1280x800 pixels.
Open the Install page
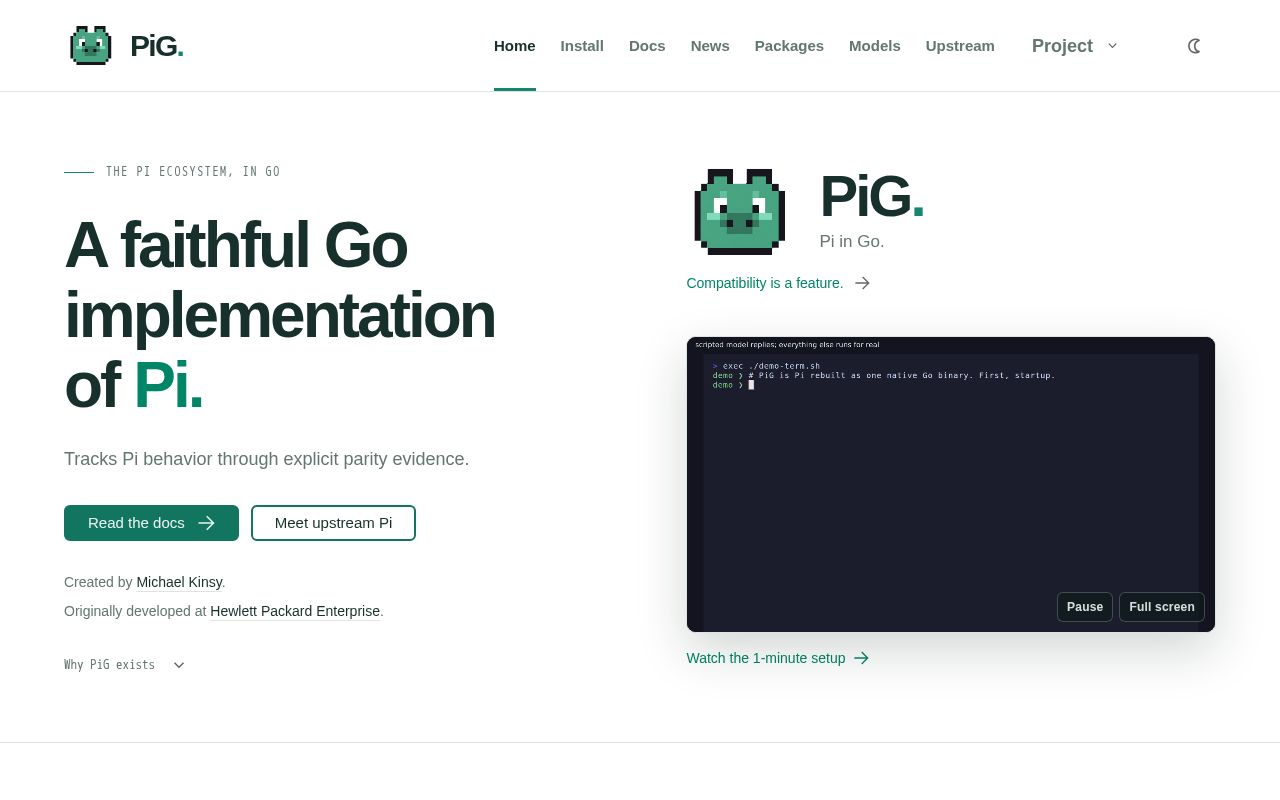pos(582,46)
